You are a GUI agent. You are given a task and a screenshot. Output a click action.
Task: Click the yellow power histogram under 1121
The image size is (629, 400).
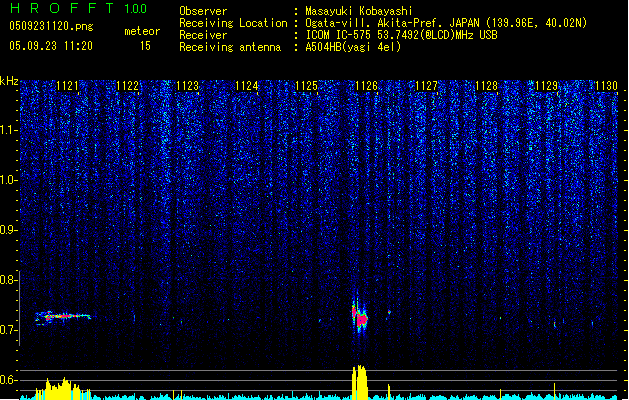point(63,389)
